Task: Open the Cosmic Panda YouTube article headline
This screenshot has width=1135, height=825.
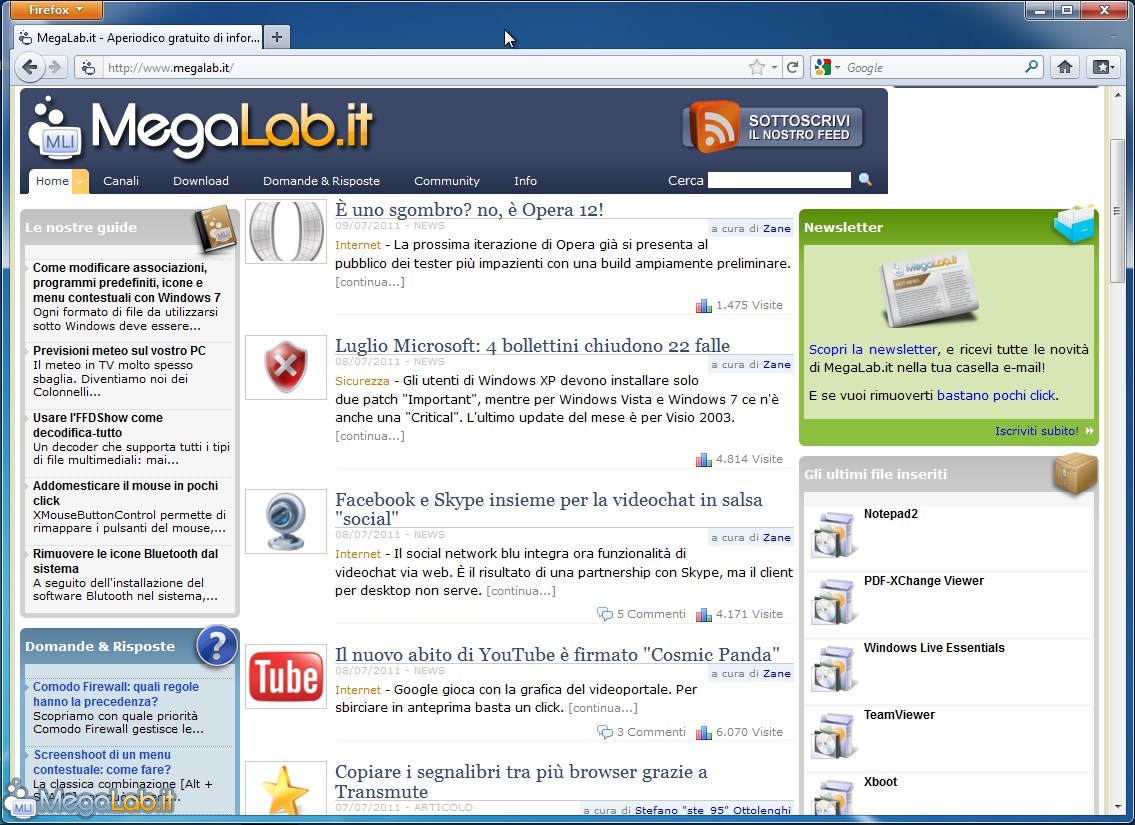Action: [557, 654]
